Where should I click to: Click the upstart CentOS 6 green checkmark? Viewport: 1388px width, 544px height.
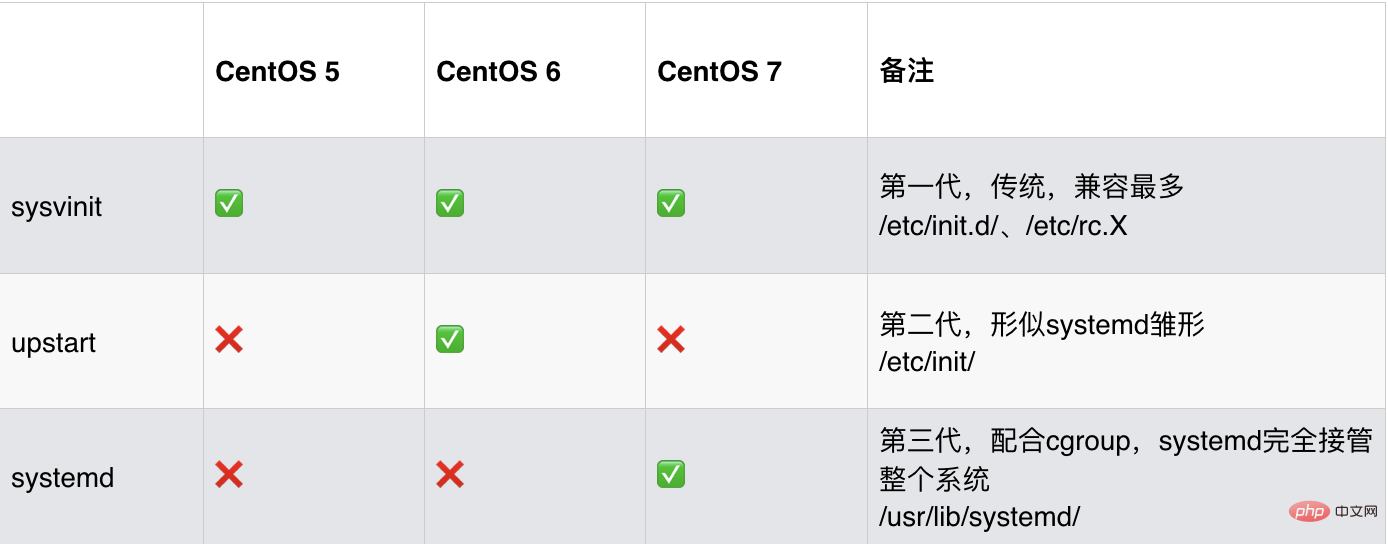(450, 340)
